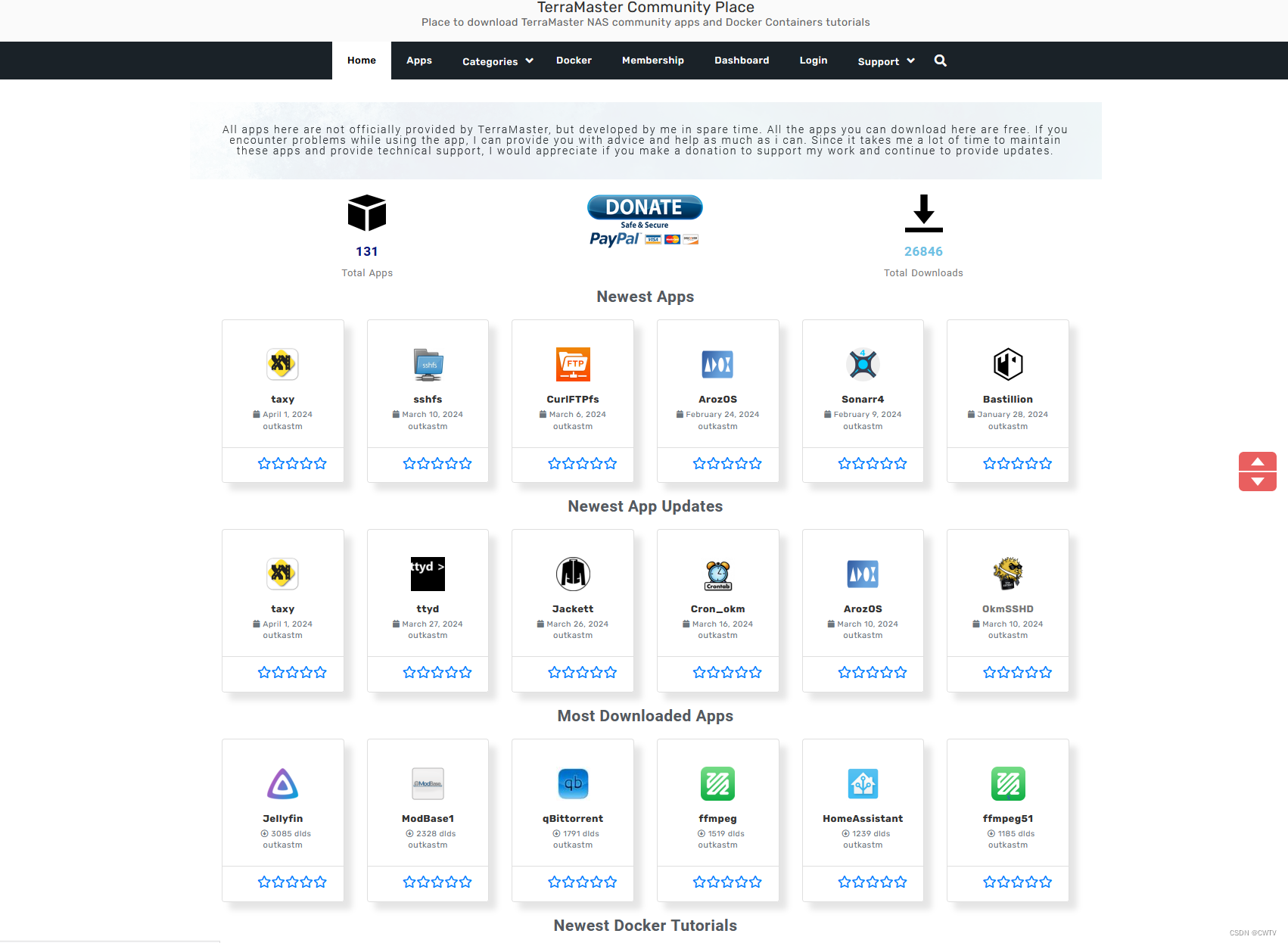Image resolution: width=1288 pixels, height=943 pixels.
Task: Open the taxy app icon under Newest Apps
Action: point(282,364)
